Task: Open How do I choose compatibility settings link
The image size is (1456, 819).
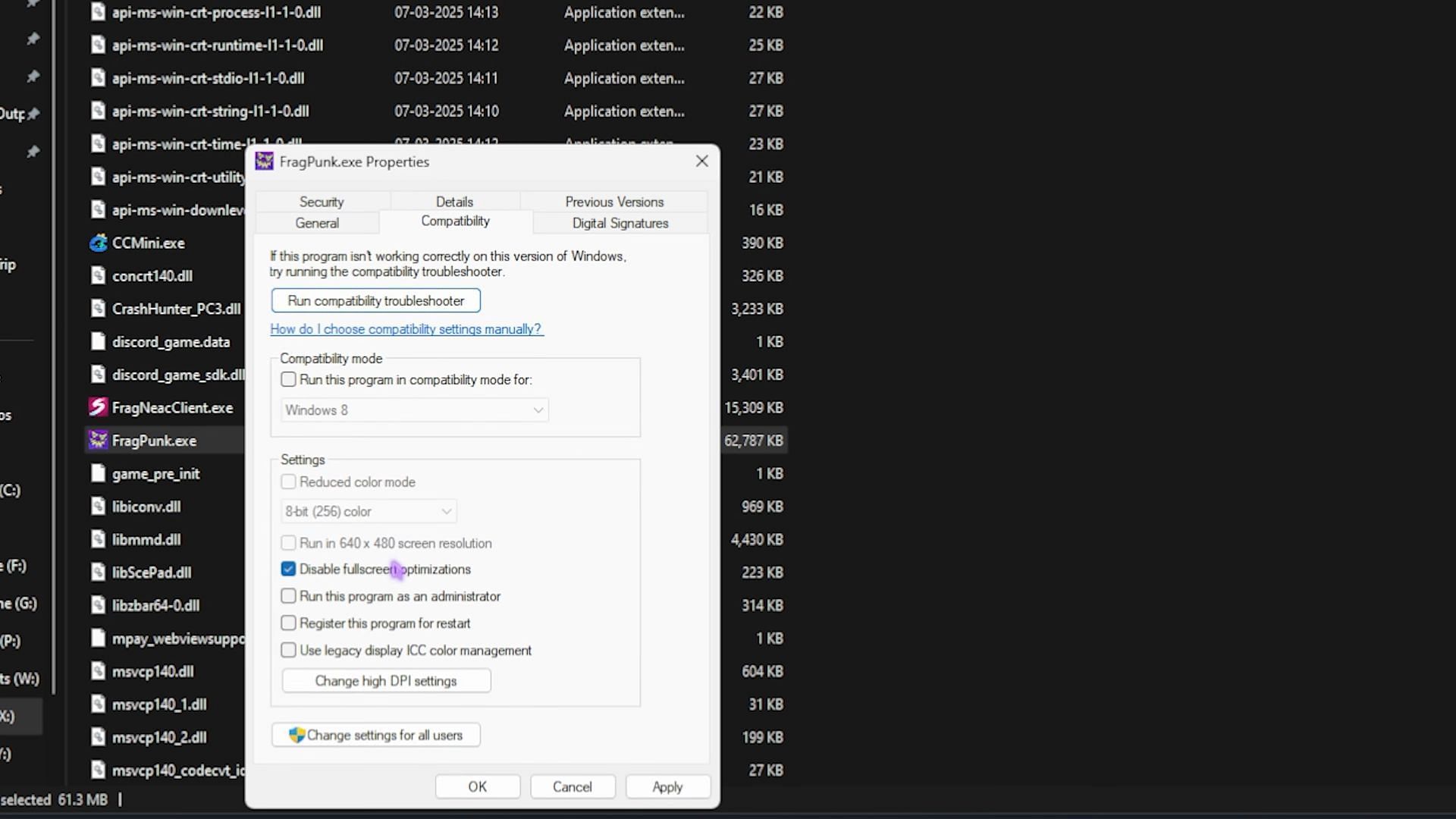Action: pos(406,329)
